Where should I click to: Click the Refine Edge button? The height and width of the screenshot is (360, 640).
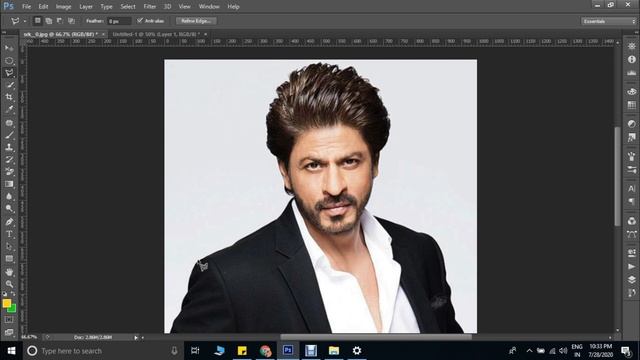[x=196, y=21]
